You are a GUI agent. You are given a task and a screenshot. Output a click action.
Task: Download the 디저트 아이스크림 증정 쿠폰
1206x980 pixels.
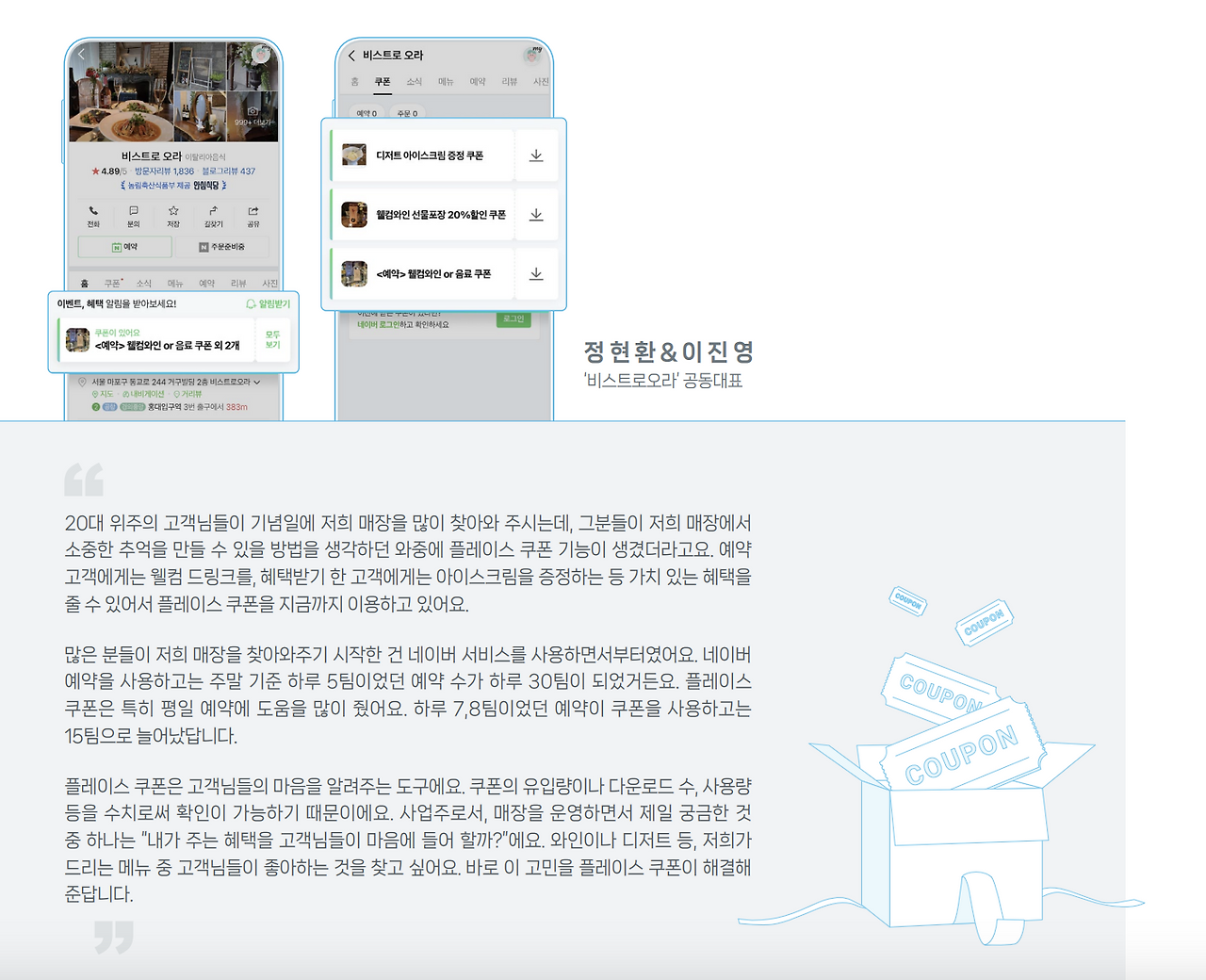[537, 155]
